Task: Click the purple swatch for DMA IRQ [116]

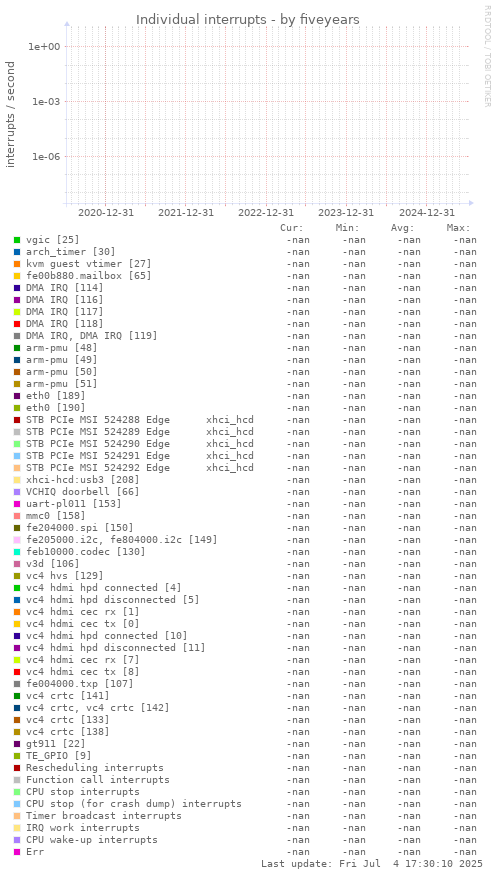Action: (17, 300)
